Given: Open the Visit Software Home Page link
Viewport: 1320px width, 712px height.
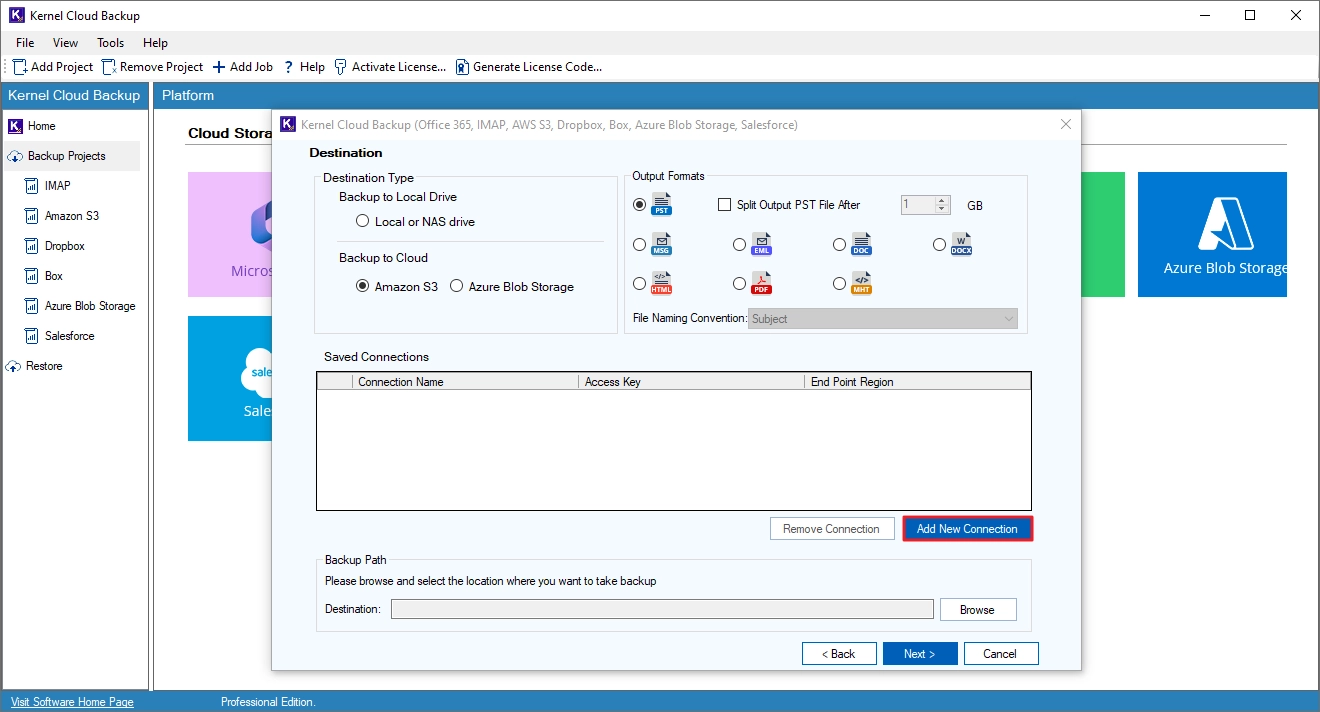Looking at the screenshot, I should pyautogui.click(x=72, y=702).
